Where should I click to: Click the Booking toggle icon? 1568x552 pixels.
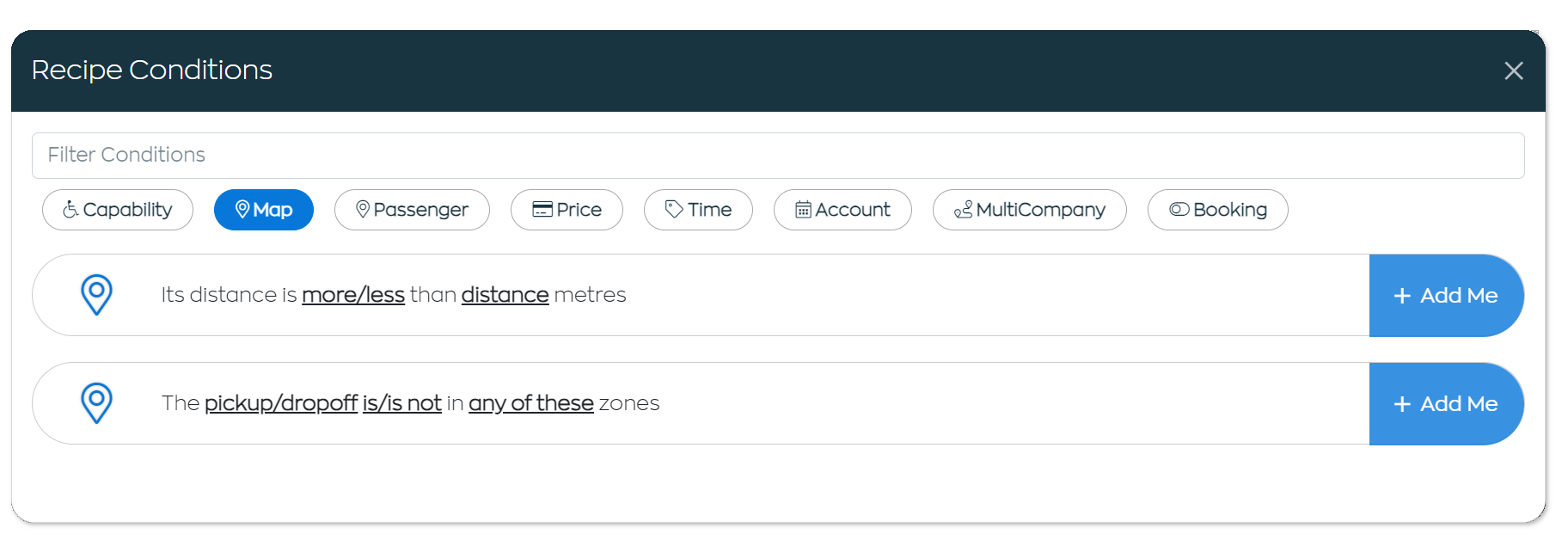pos(1179,209)
